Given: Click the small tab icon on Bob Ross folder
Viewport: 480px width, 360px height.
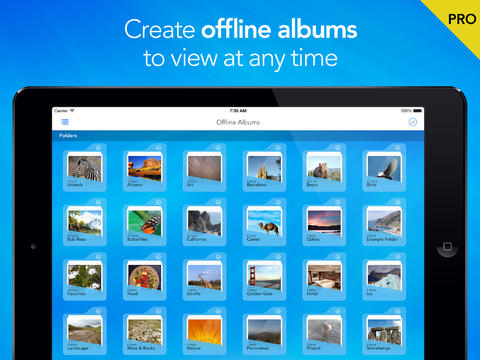Looking at the screenshot, I should (x=98, y=202).
